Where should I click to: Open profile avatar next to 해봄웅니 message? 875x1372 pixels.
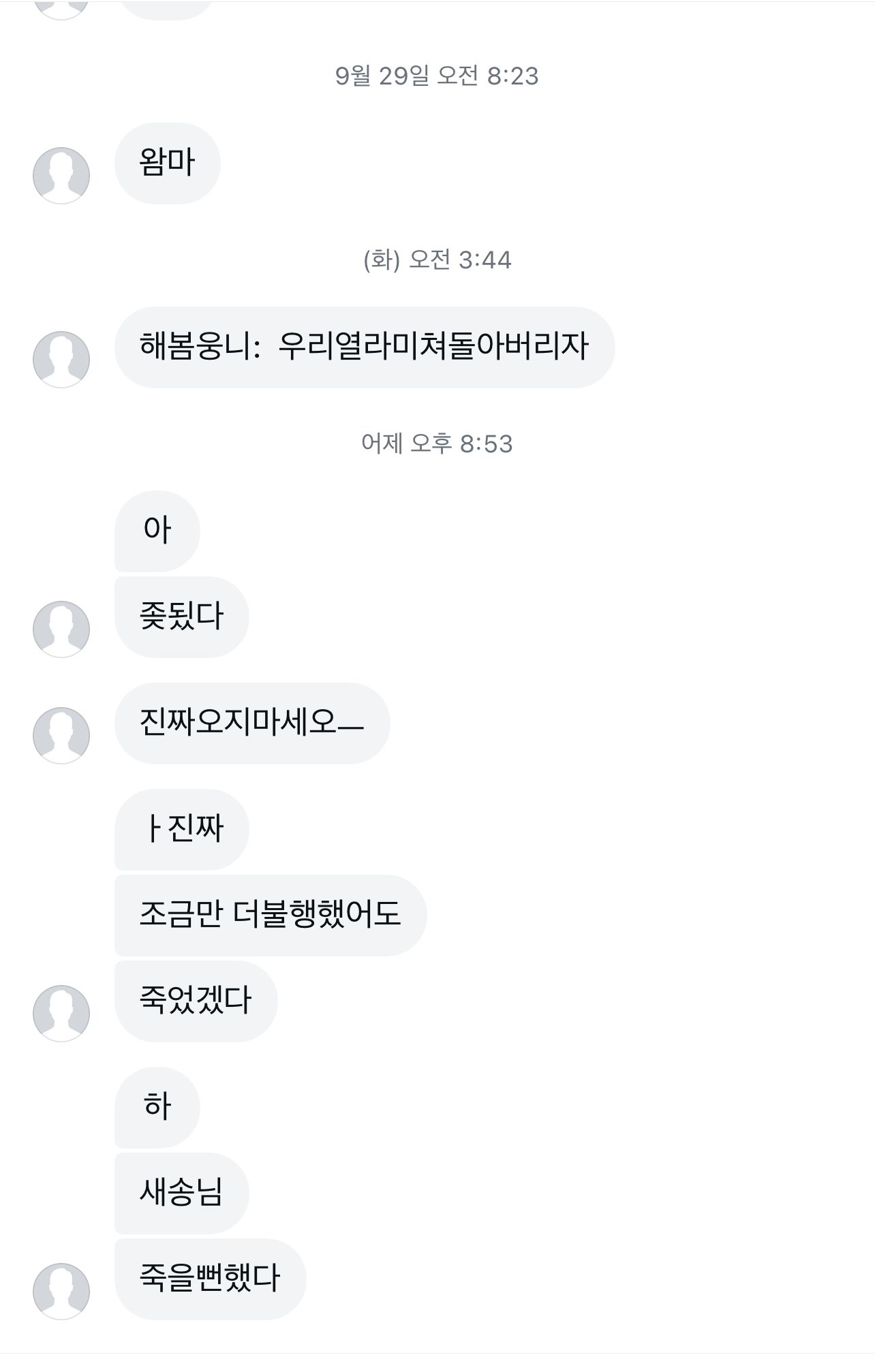coord(61,359)
